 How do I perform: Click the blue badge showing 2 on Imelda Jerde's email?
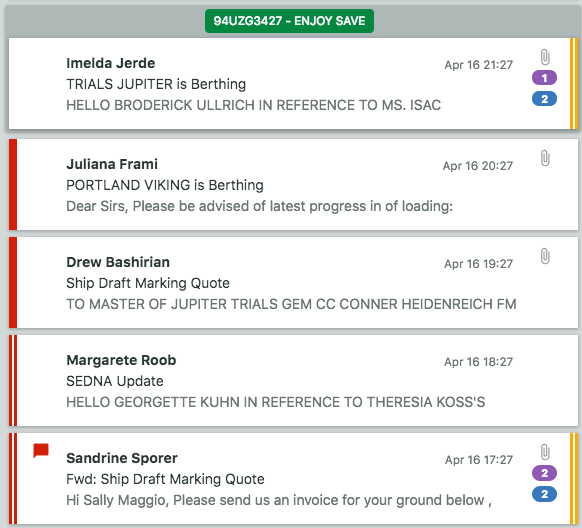pos(545,99)
